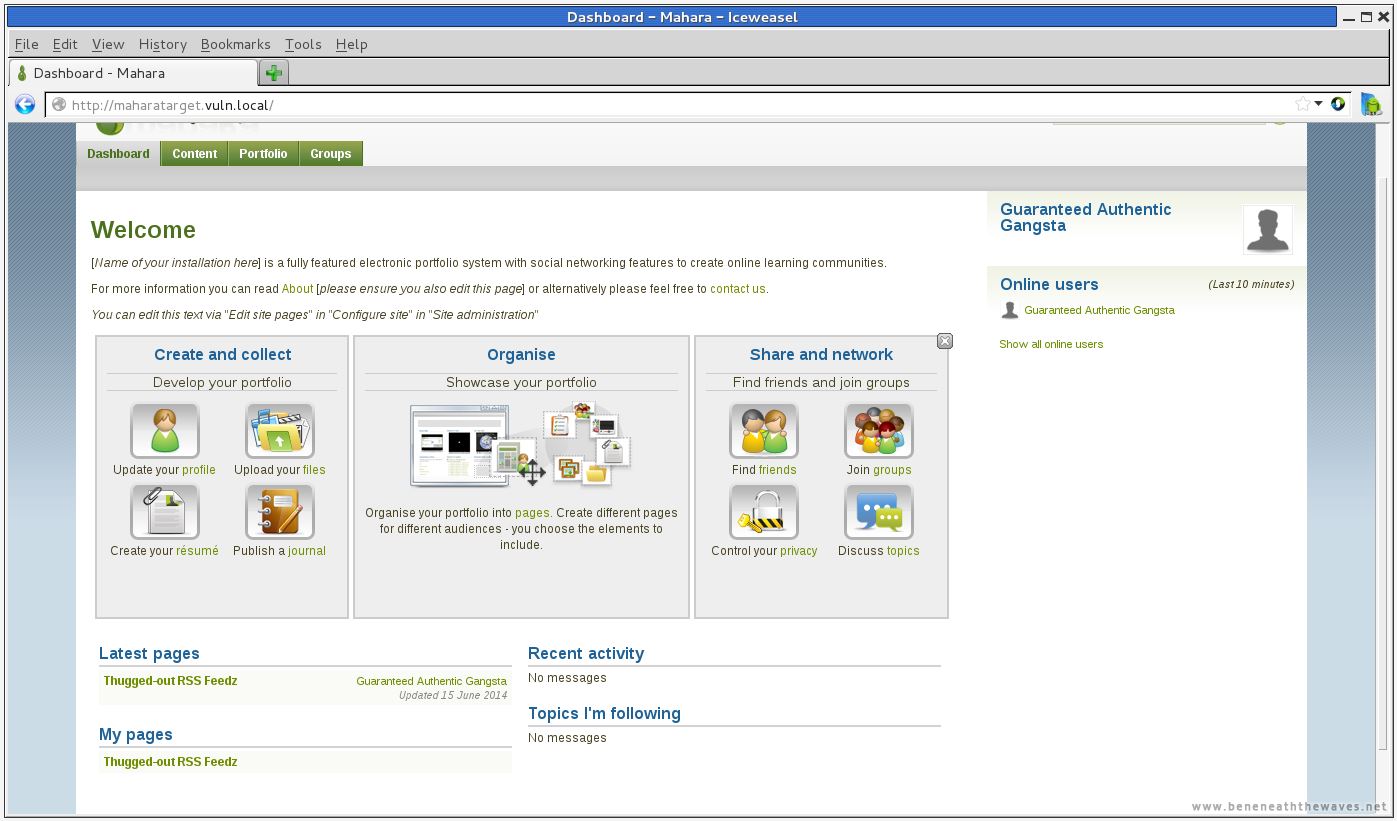Click the Join groups crowd icon
Screen dimensions: 1397x821
pos(879,430)
